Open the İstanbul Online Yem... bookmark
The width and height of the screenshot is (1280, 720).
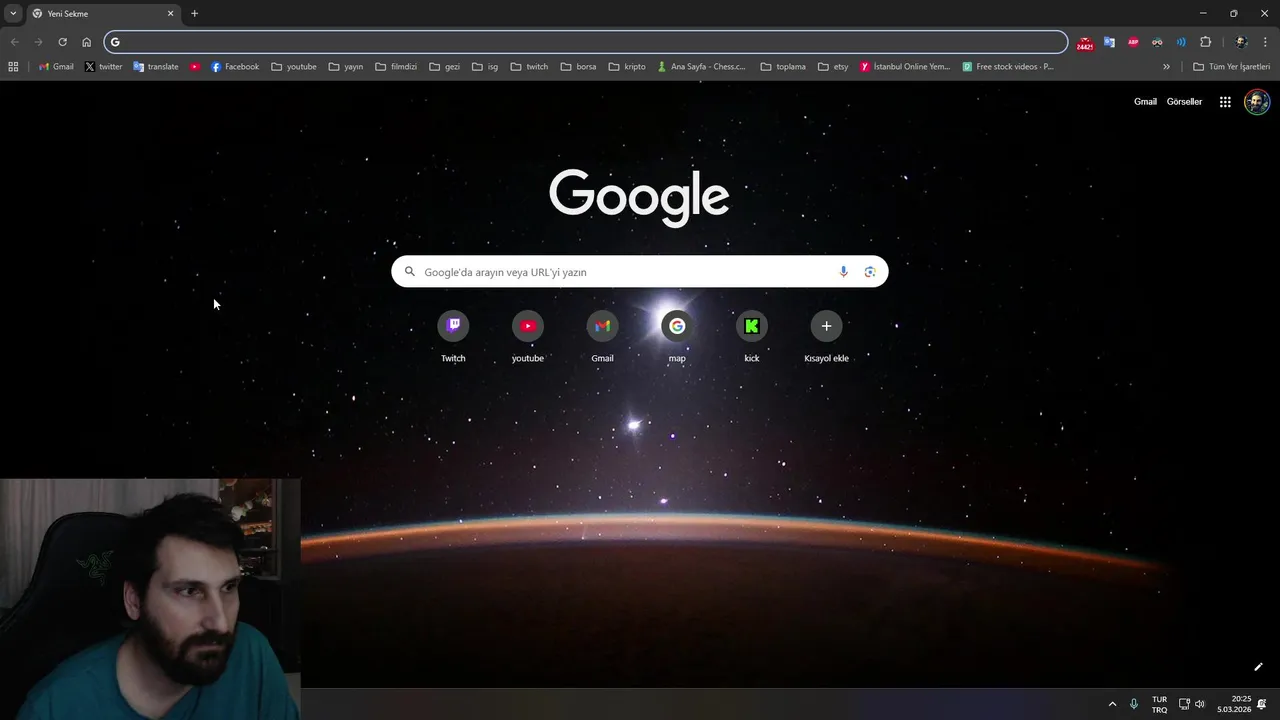905,67
